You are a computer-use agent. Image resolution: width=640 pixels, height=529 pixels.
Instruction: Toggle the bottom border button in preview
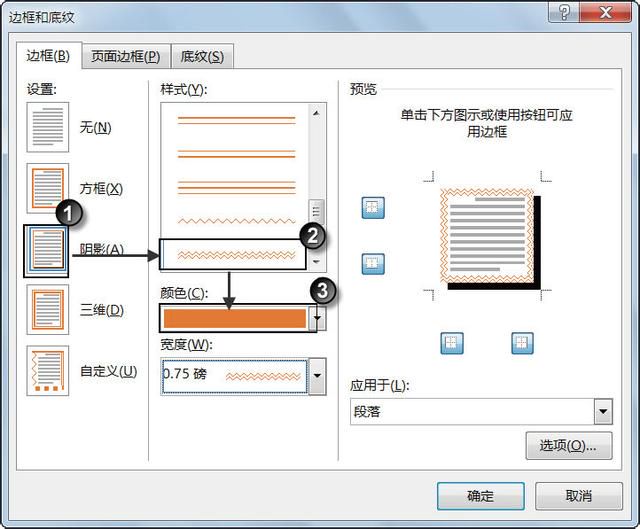click(x=373, y=263)
